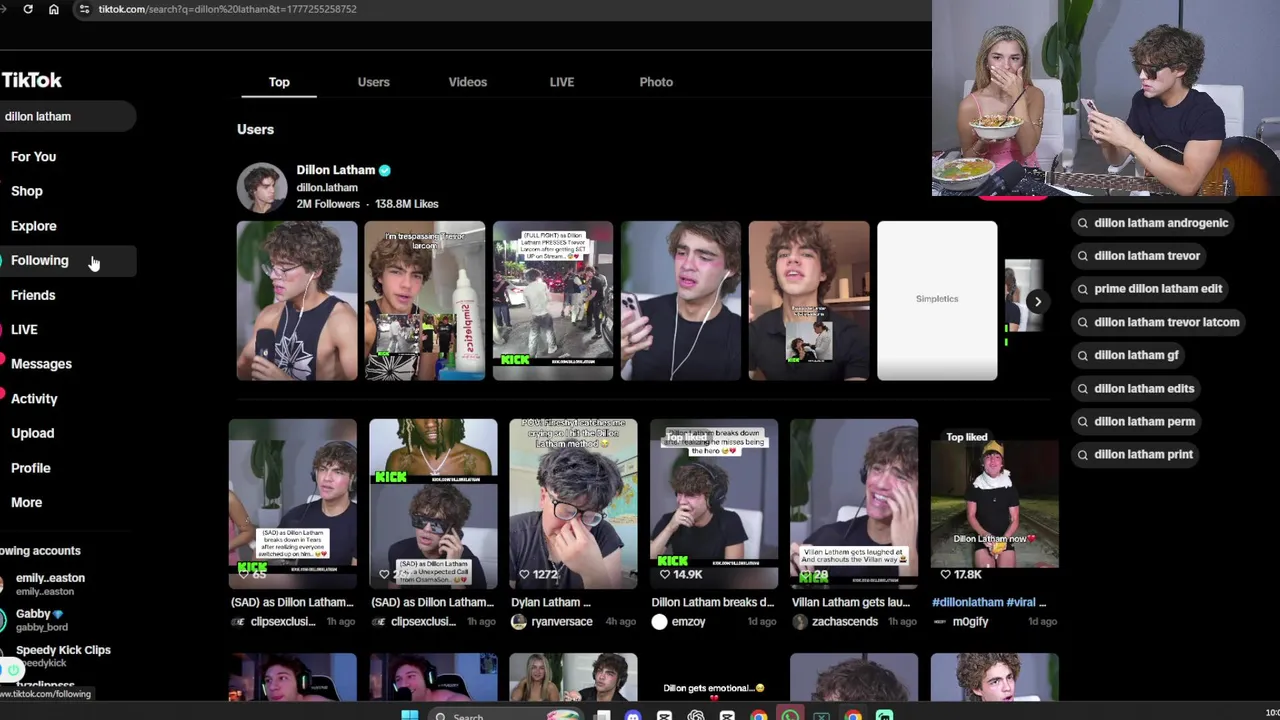Click heart icon on 14.9K likes video
Image resolution: width=1280 pixels, height=720 pixels.
tap(664, 574)
